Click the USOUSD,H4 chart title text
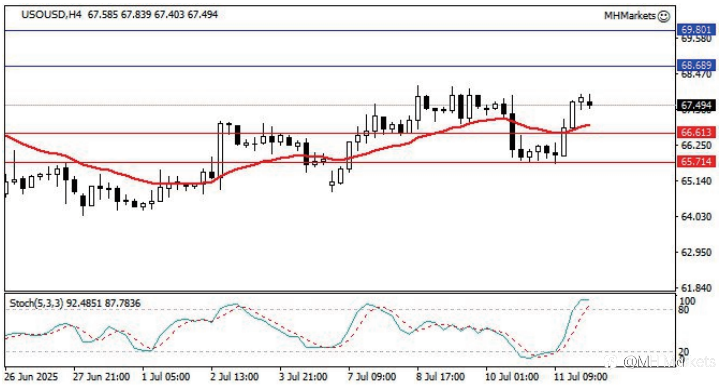725x390 pixels. coord(51,15)
